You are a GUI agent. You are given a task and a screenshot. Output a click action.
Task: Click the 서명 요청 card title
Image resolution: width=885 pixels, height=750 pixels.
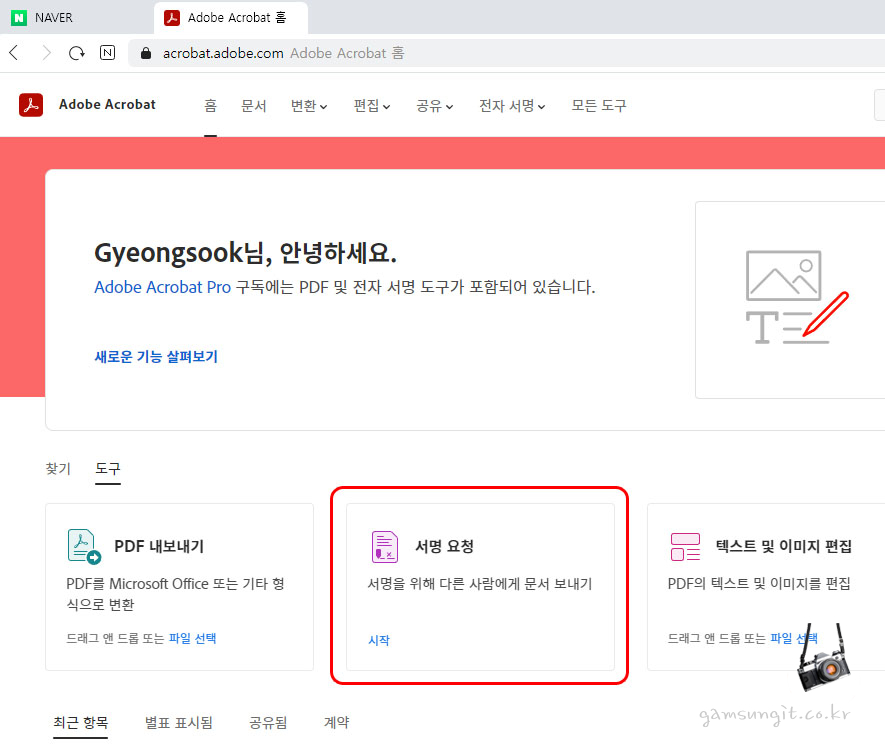(444, 546)
